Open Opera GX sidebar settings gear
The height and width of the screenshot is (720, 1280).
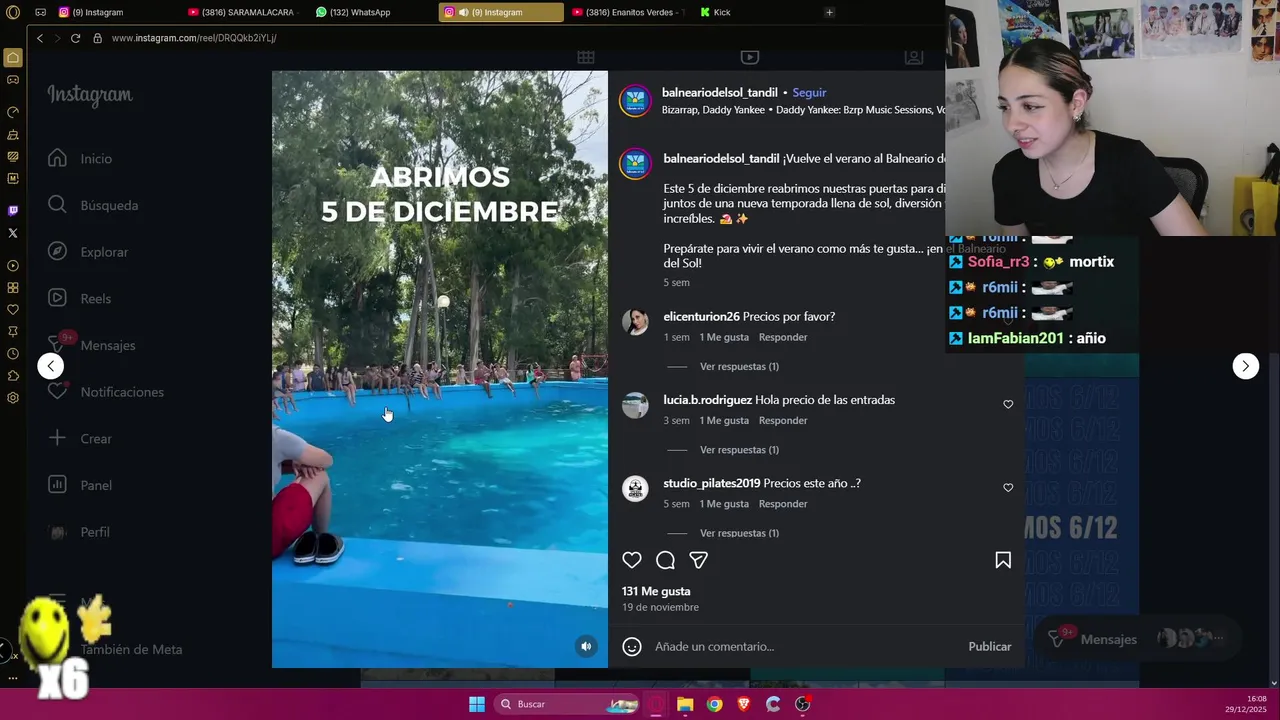[x=13, y=398]
